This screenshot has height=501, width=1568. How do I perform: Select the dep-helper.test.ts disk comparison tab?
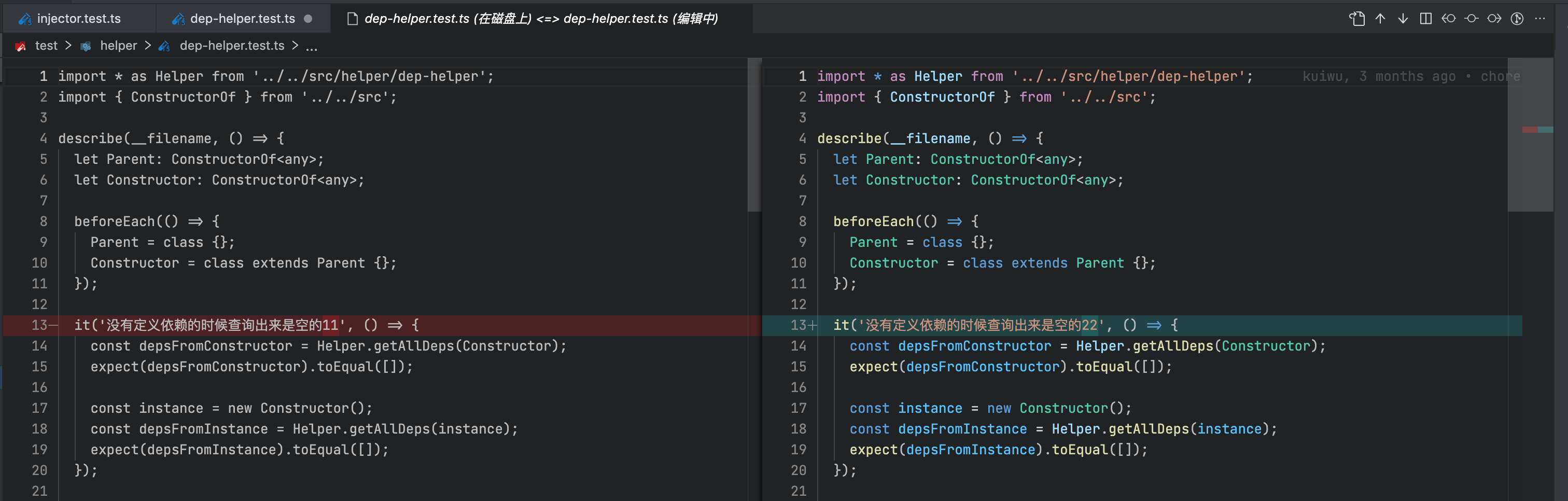pos(541,19)
